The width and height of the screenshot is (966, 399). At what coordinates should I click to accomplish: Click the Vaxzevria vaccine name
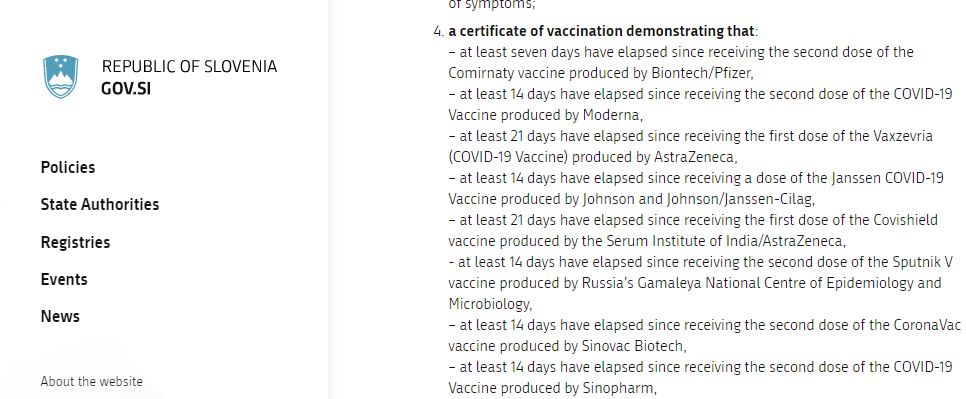point(903,136)
